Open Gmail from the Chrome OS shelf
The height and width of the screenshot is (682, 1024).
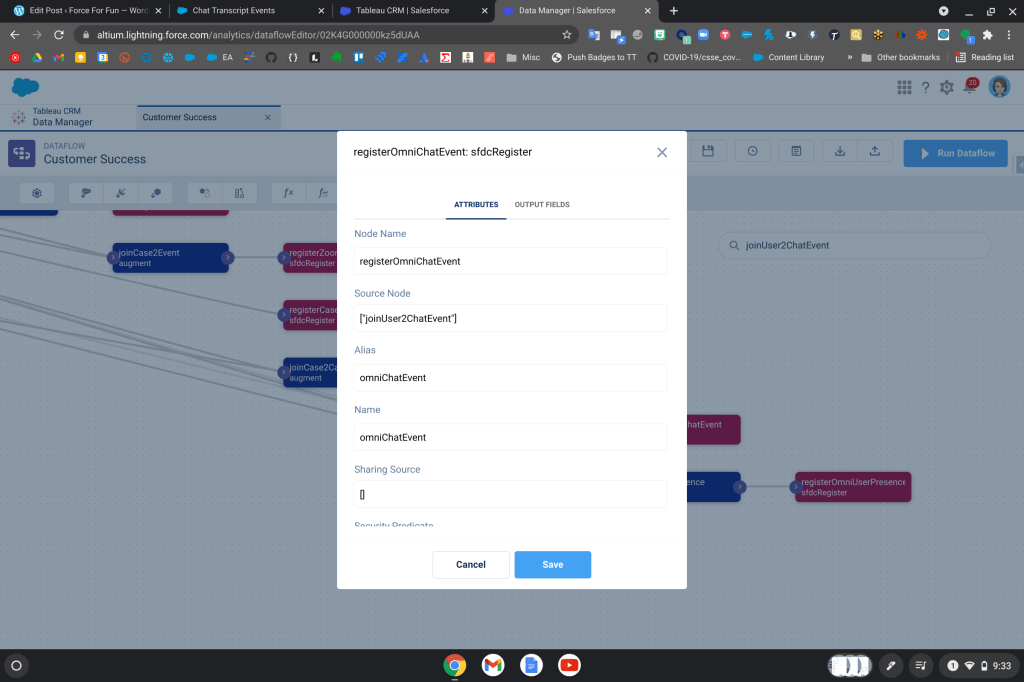coord(492,665)
